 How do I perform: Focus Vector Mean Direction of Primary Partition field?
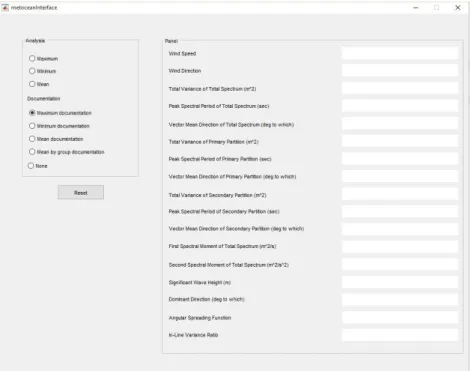click(400, 176)
